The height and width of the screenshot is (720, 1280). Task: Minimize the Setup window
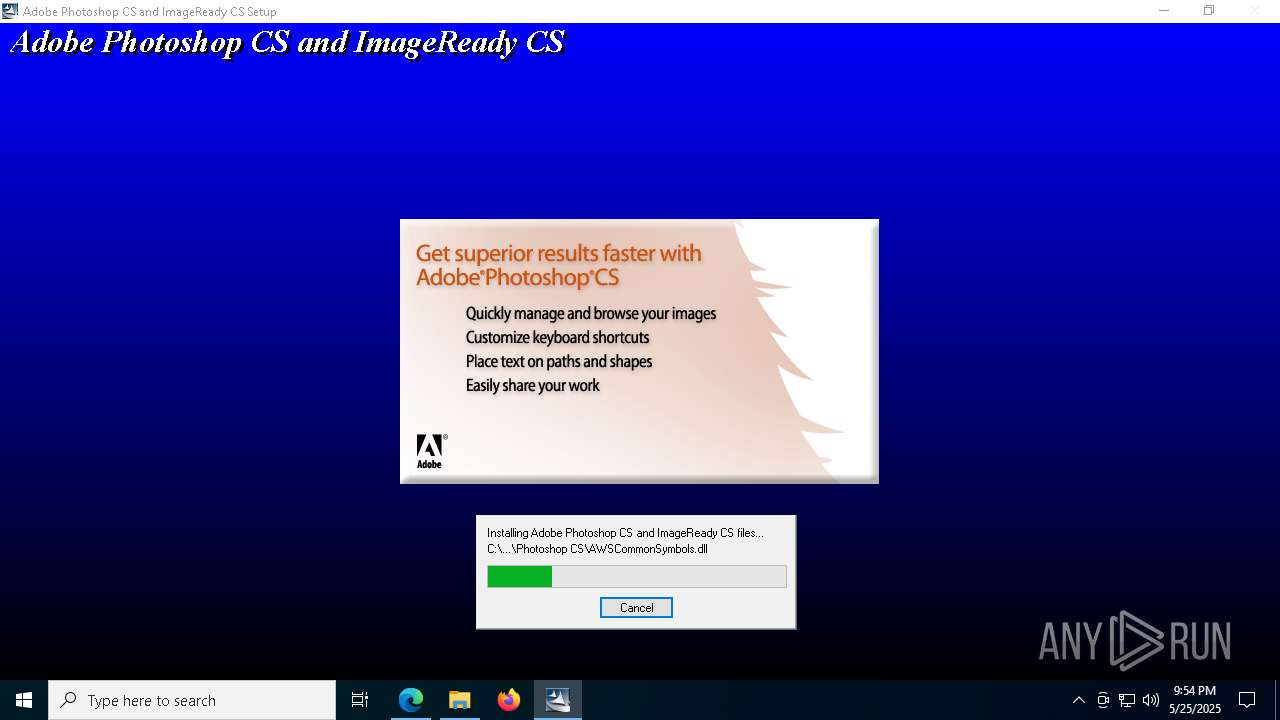click(x=1164, y=11)
